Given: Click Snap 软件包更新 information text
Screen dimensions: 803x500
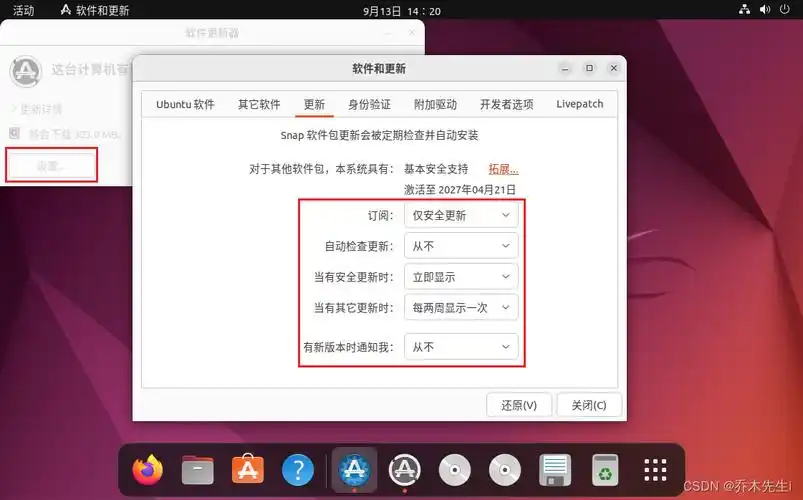Looking at the screenshot, I should 379,136.
